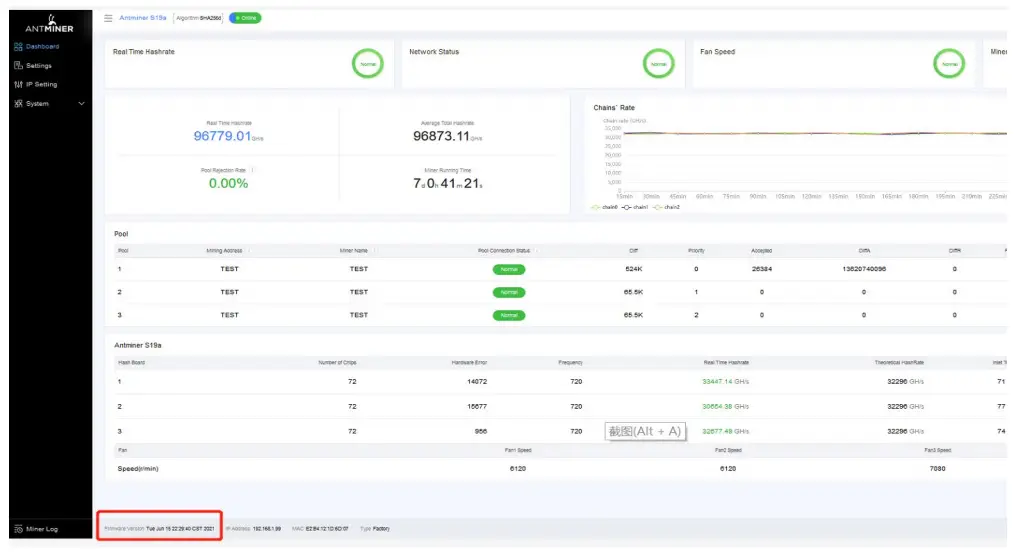Click the 956 hardware error count

[481, 431]
